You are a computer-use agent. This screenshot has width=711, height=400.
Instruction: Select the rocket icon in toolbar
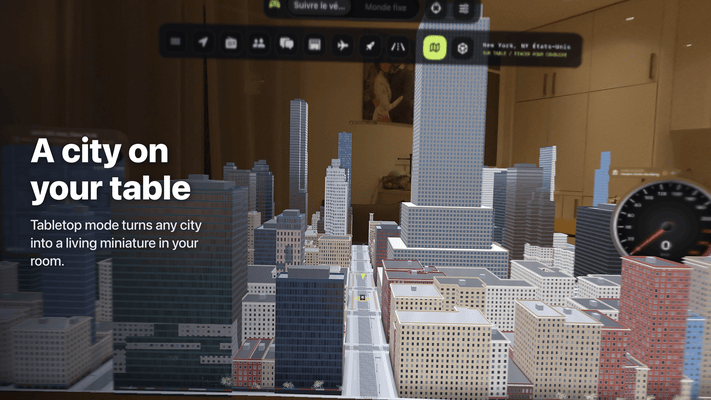(370, 46)
